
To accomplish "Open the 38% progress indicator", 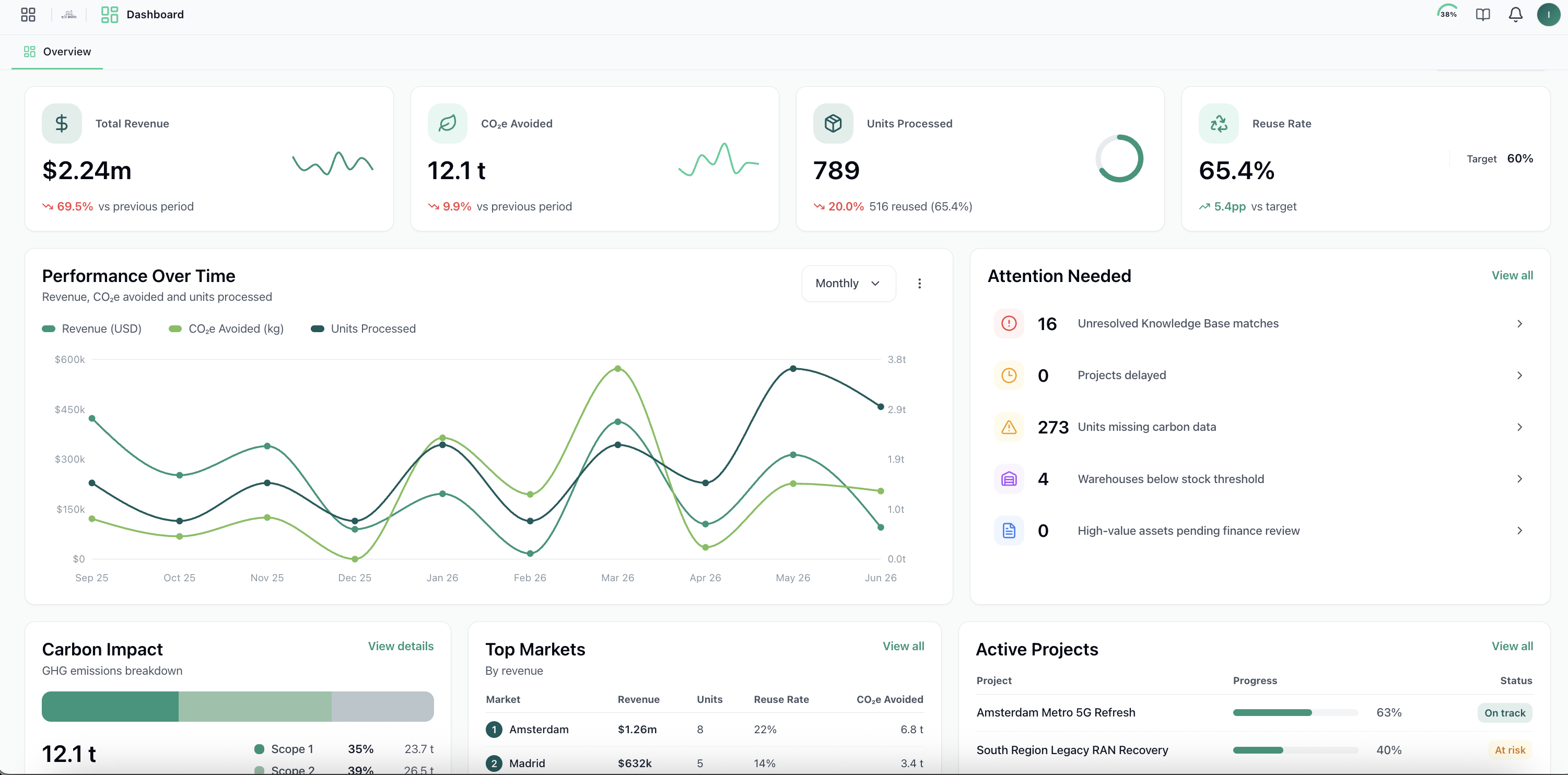I will click(1448, 14).
